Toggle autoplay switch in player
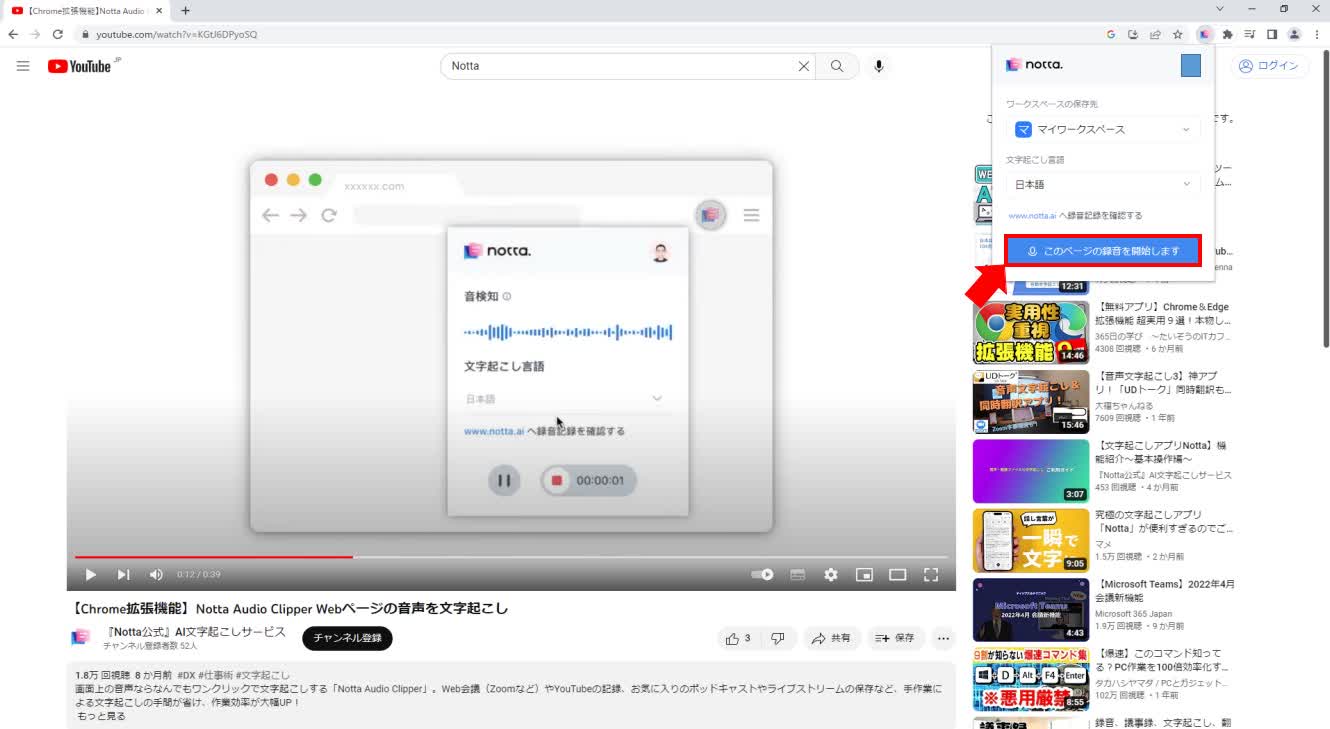The height and width of the screenshot is (729, 1330). click(763, 575)
